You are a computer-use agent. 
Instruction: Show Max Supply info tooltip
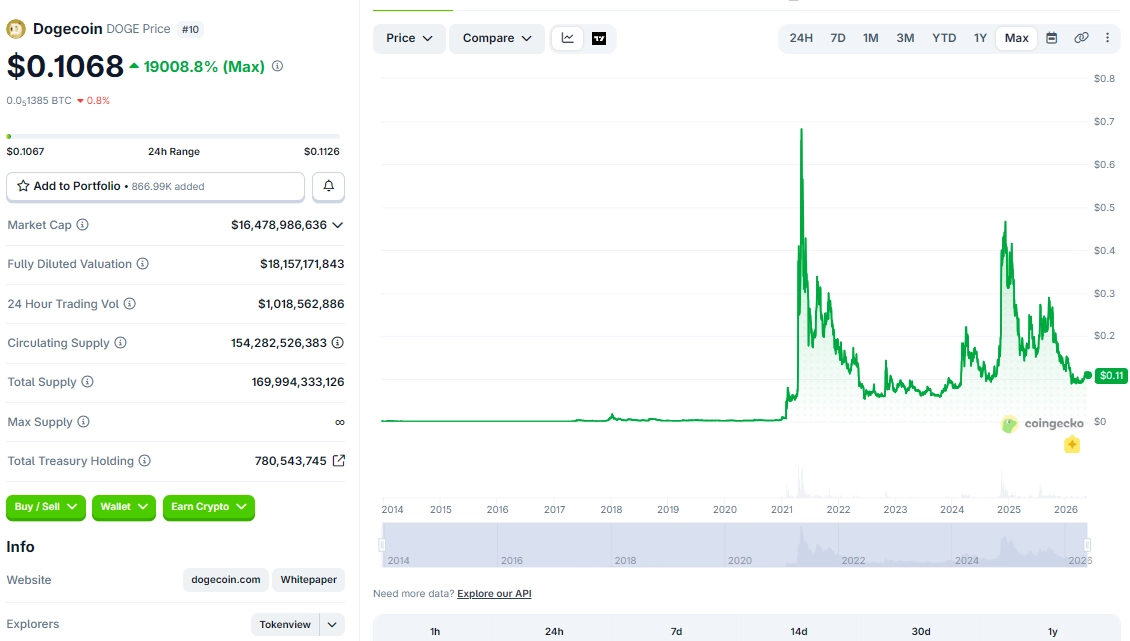point(84,421)
